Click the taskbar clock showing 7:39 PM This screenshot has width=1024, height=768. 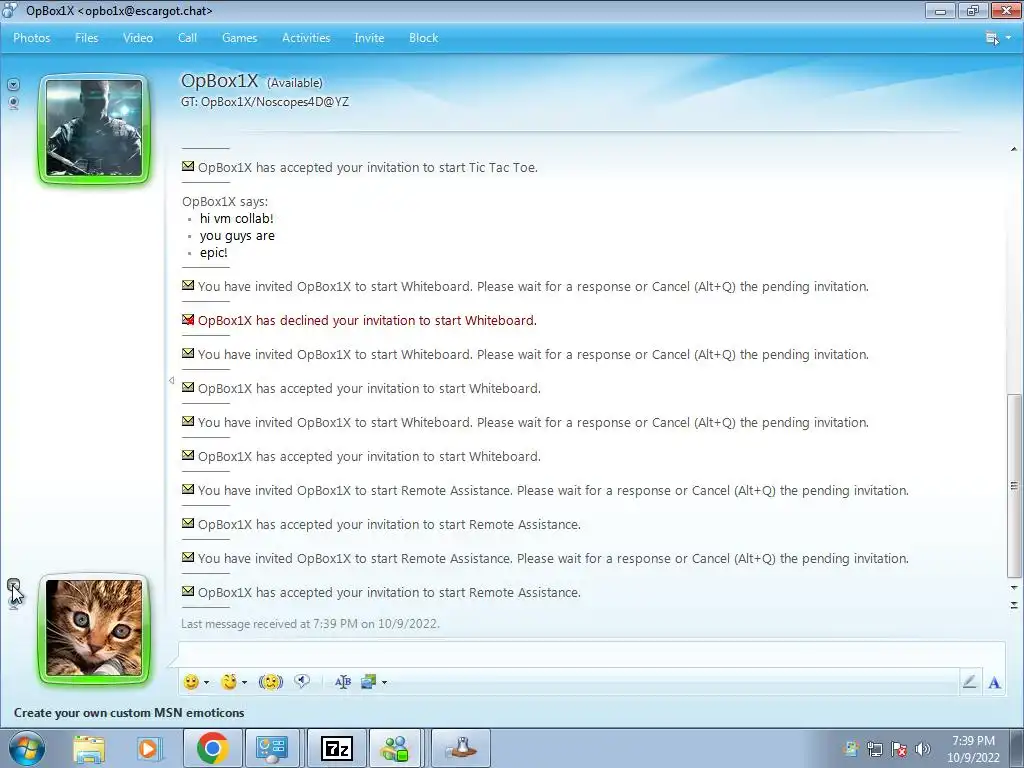[x=973, y=749]
